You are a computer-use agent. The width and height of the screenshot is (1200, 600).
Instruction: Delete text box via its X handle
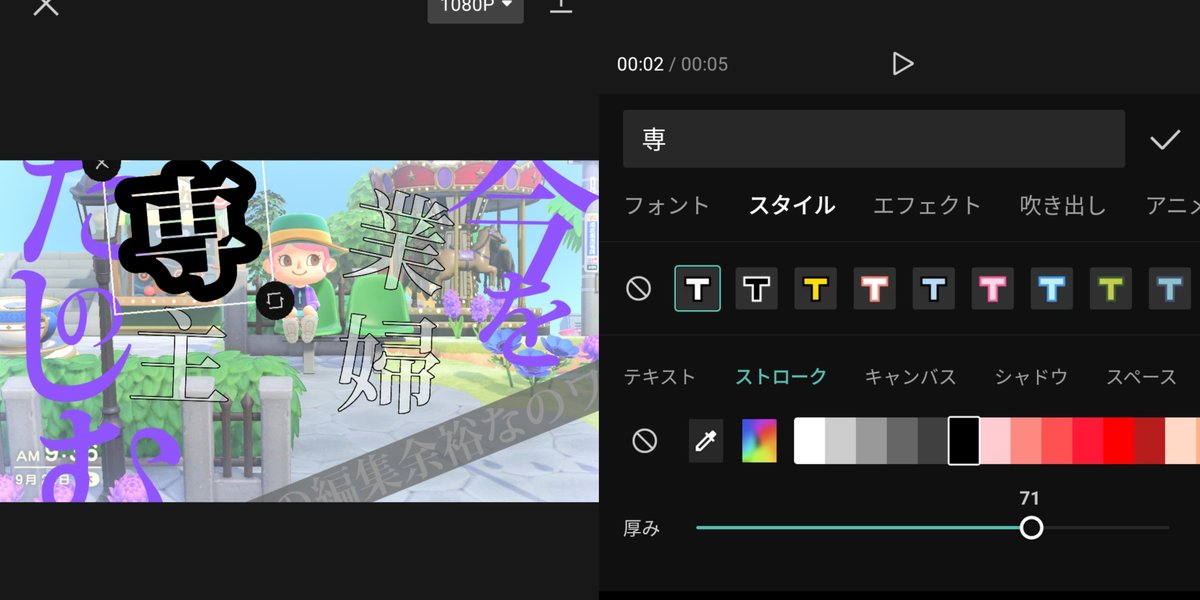click(x=101, y=165)
